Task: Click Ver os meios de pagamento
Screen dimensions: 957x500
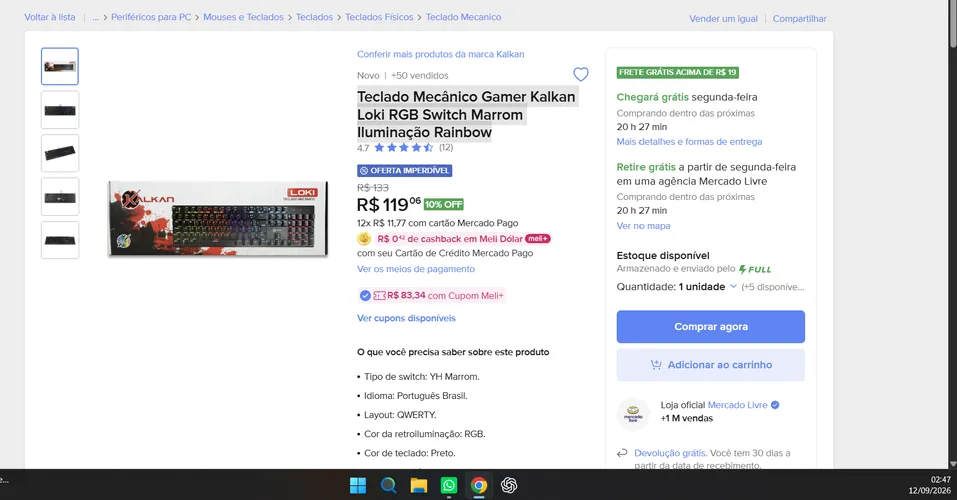Action: tap(416, 269)
